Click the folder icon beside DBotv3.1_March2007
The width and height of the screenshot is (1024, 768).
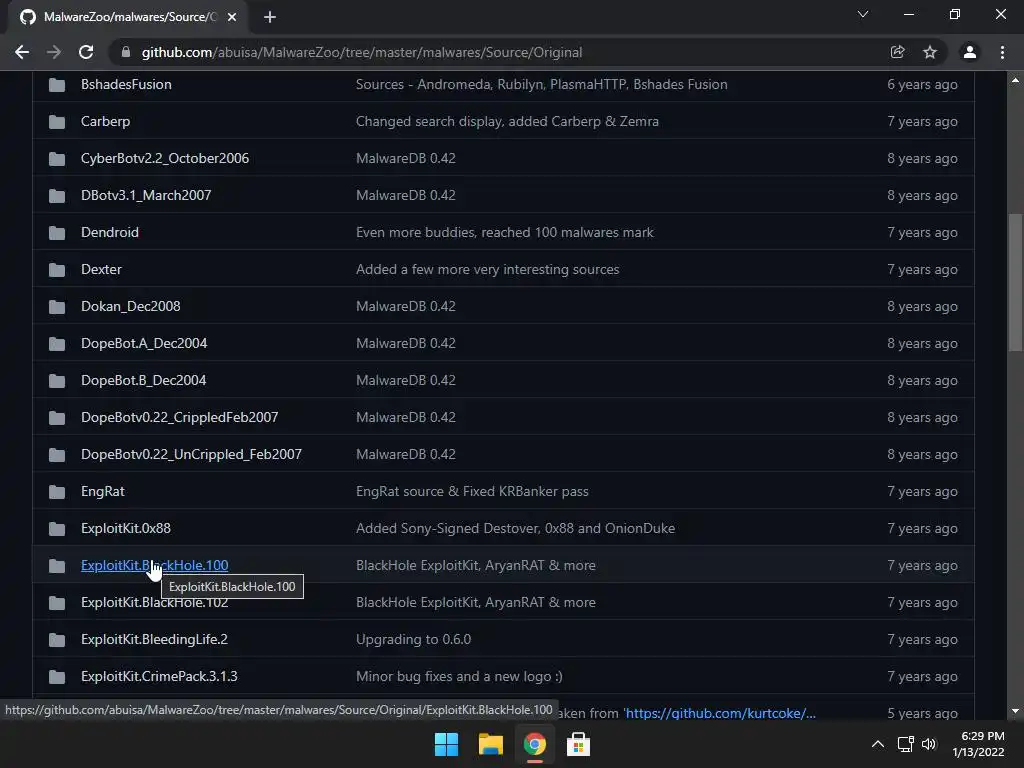(x=57, y=195)
